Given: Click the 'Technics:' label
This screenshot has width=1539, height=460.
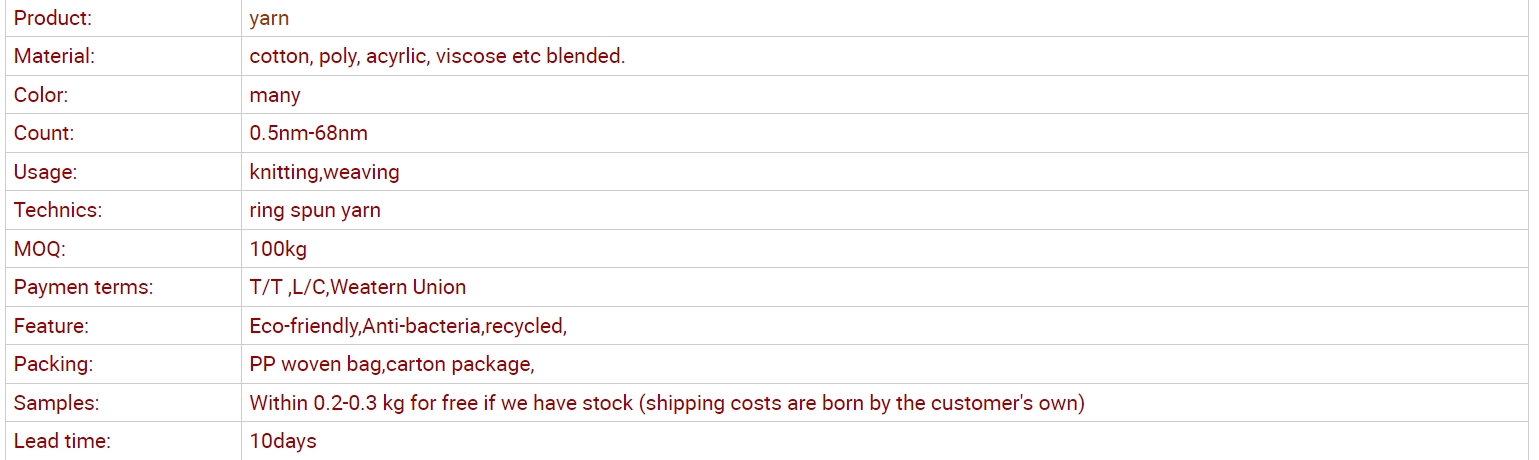Looking at the screenshot, I should pos(58,210).
